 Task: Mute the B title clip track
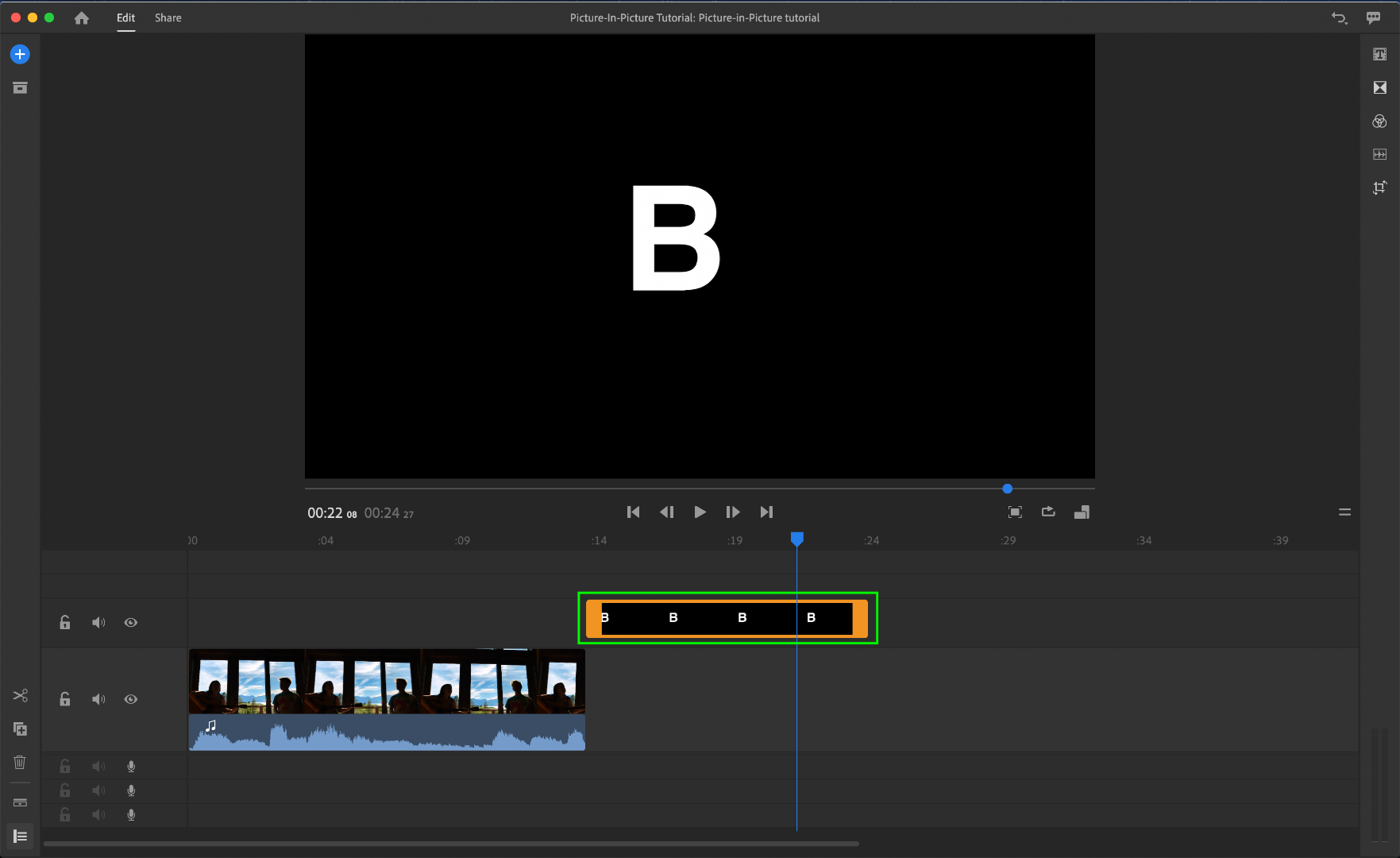pyautogui.click(x=98, y=622)
